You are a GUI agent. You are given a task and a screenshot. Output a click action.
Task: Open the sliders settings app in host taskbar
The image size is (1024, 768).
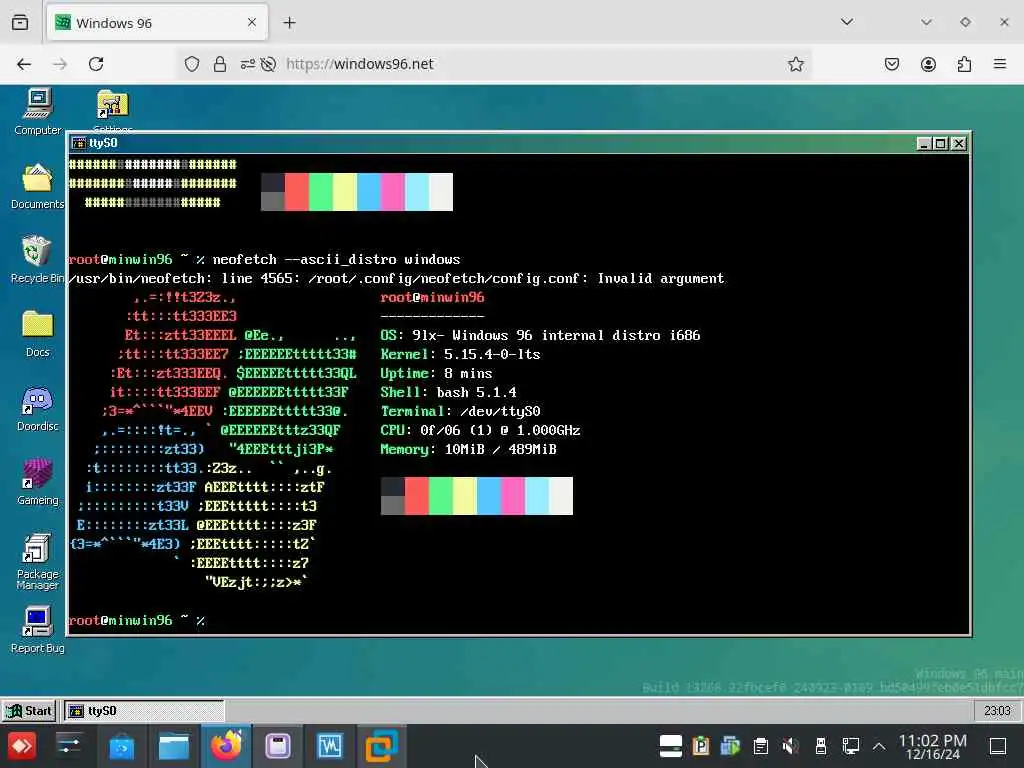click(x=69, y=746)
